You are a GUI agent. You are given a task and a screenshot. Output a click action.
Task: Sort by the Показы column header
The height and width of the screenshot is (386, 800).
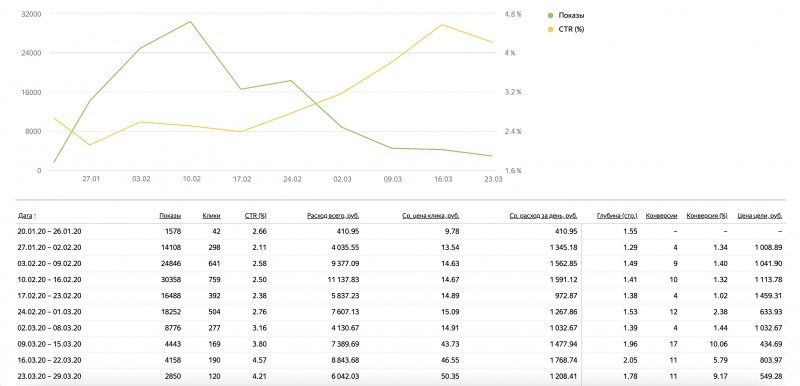pyautogui.click(x=170, y=216)
